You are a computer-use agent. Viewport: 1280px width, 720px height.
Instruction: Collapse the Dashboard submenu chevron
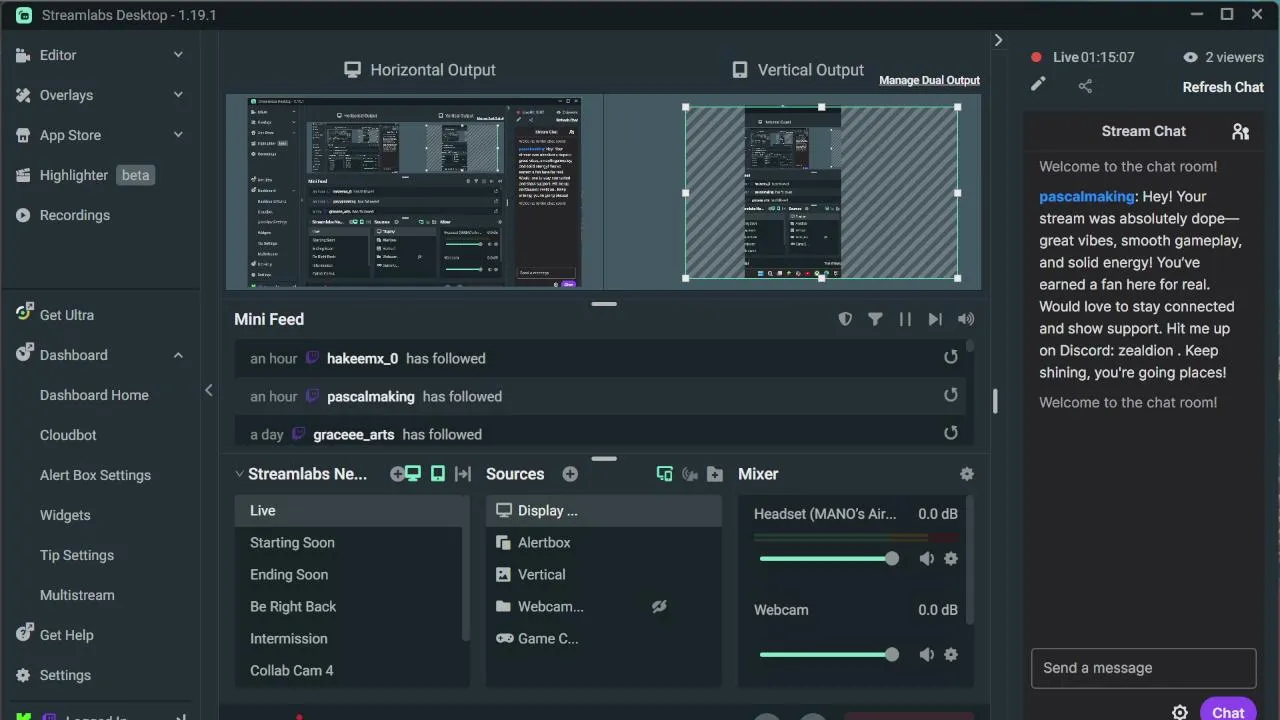tap(178, 355)
